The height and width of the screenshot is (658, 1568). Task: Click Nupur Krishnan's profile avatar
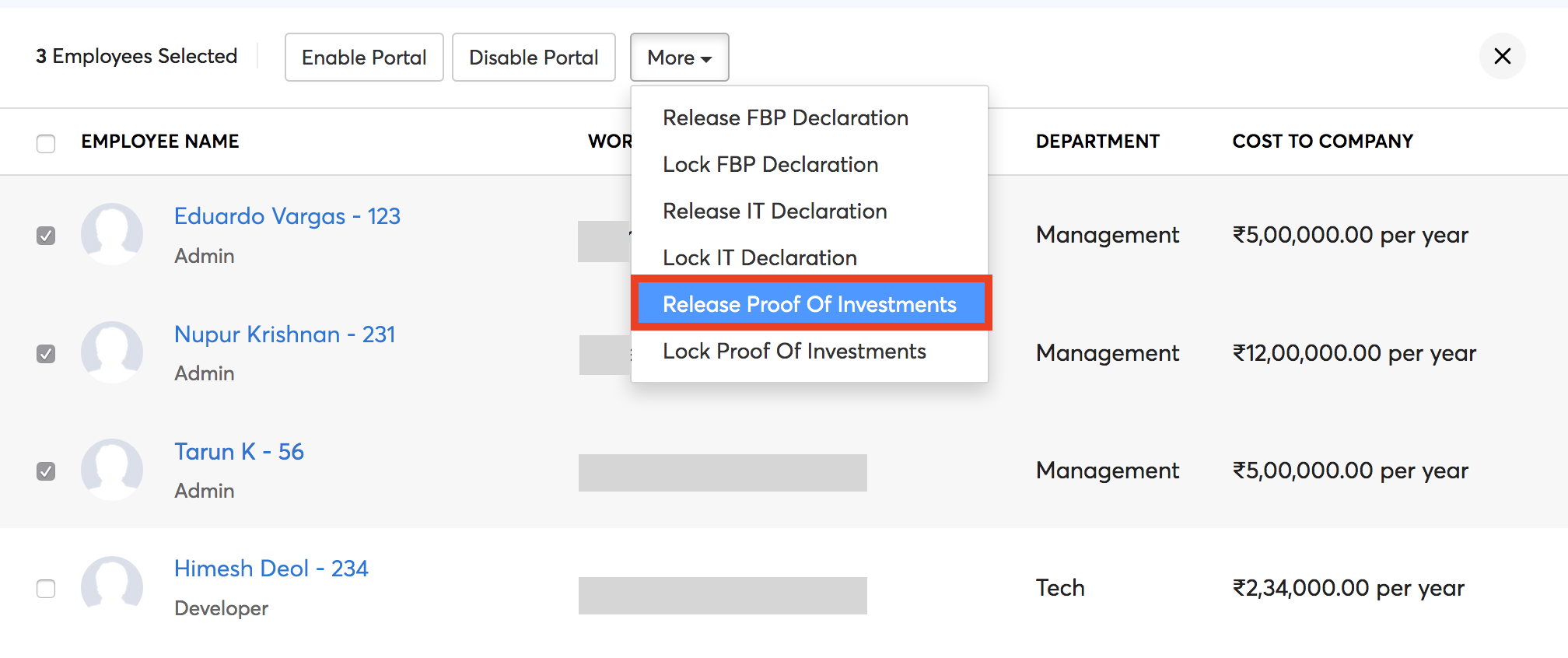tap(112, 352)
